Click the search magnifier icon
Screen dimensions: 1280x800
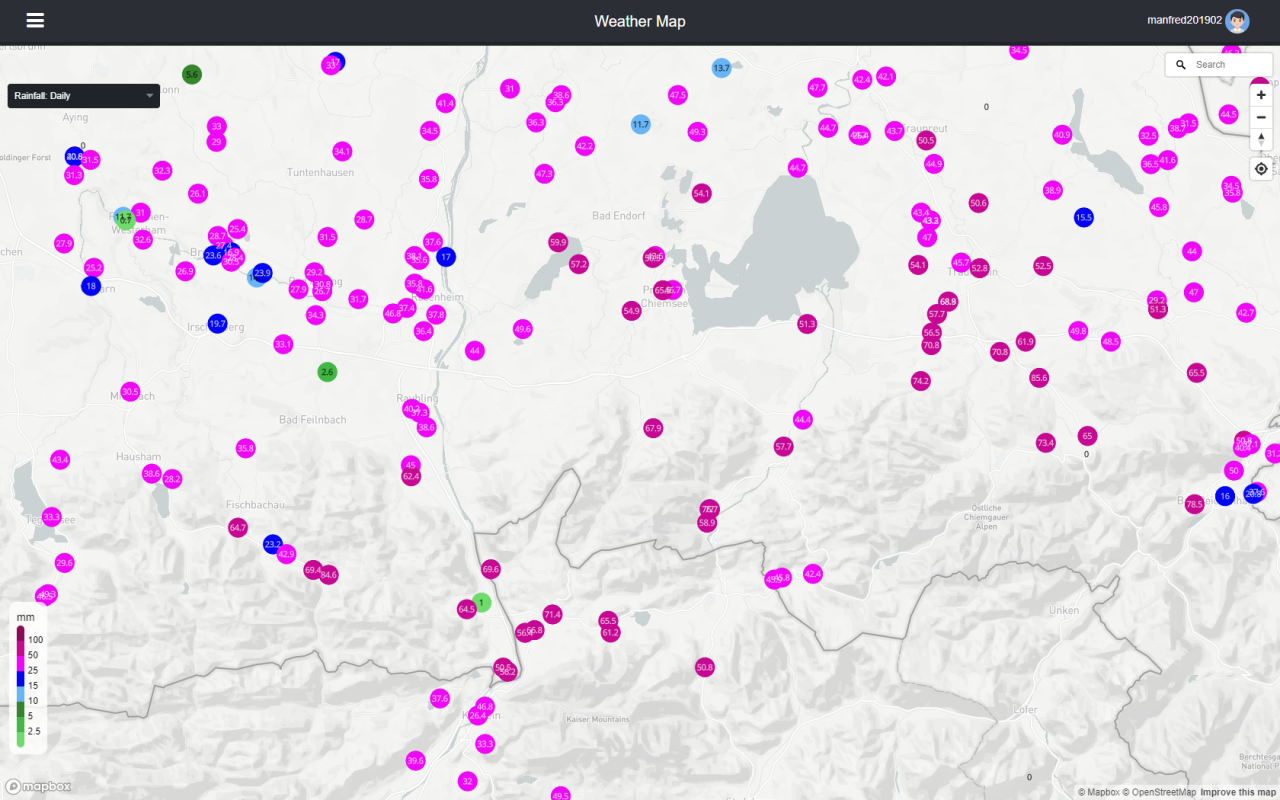(x=1181, y=65)
